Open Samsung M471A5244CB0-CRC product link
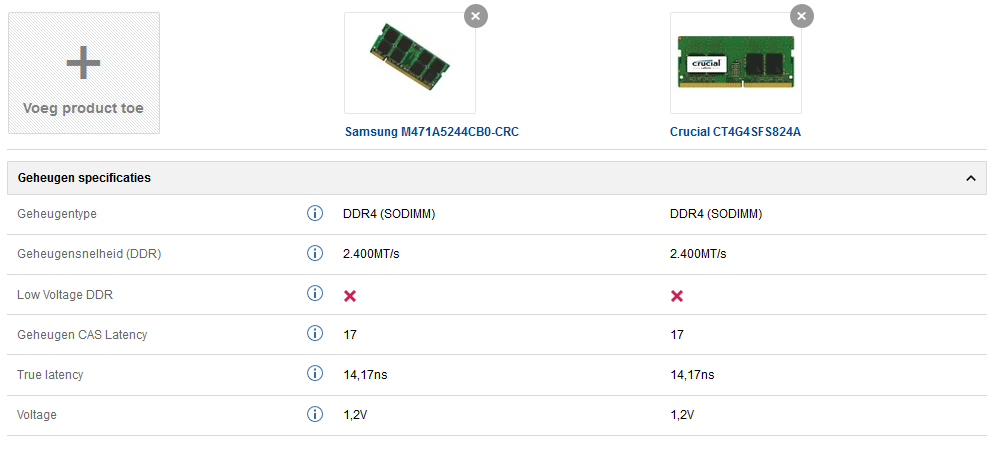Viewport: 994px width, 450px height. [432, 132]
